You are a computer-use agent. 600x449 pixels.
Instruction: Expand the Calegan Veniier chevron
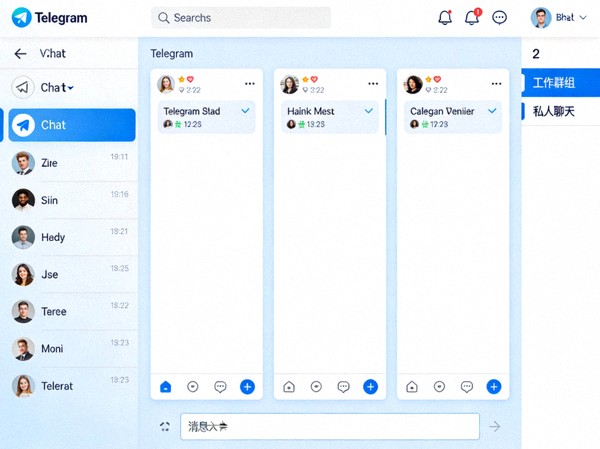[492, 111]
